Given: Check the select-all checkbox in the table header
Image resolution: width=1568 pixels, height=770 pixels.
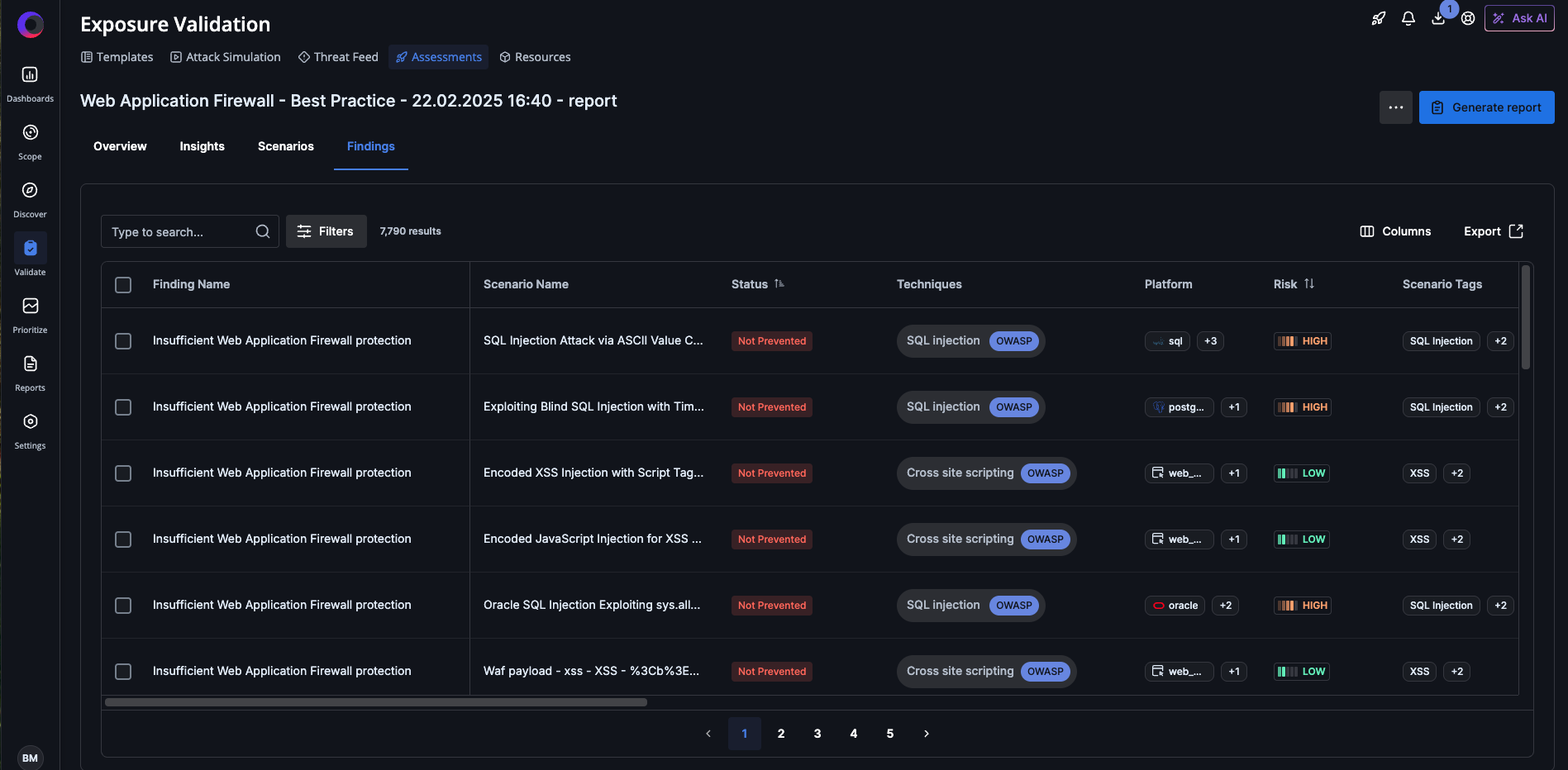Looking at the screenshot, I should click(123, 284).
